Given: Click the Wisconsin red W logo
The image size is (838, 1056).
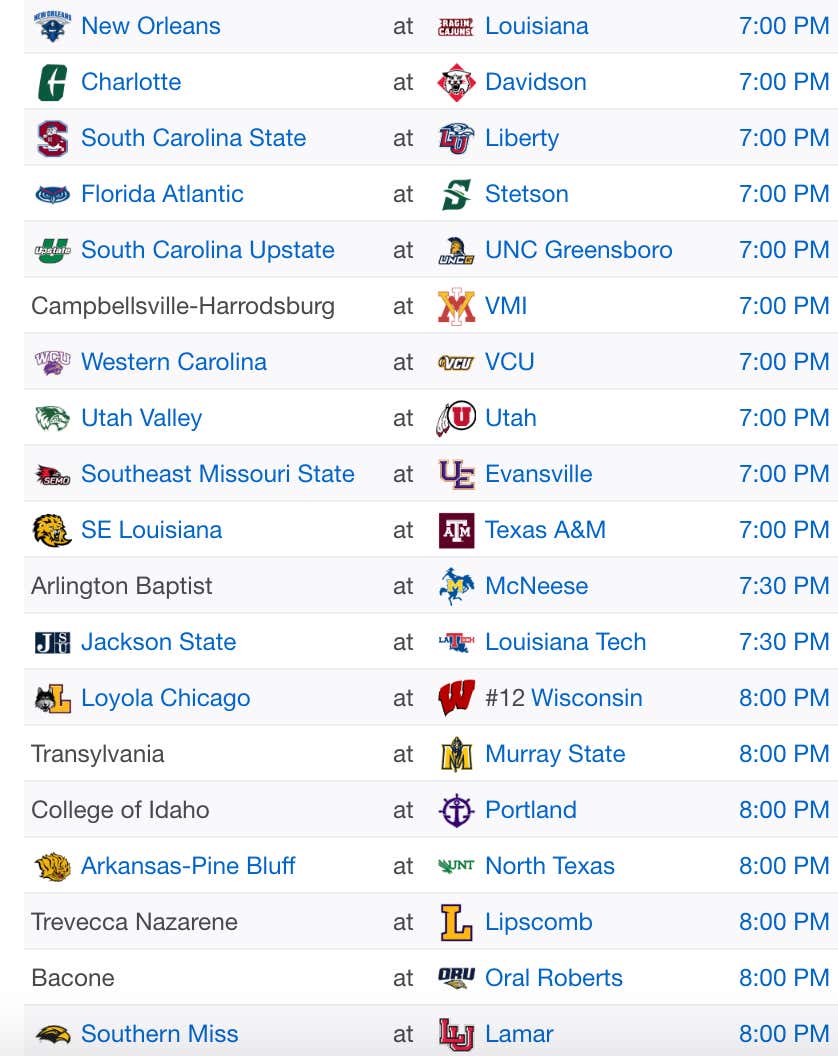Looking at the screenshot, I should point(456,698).
